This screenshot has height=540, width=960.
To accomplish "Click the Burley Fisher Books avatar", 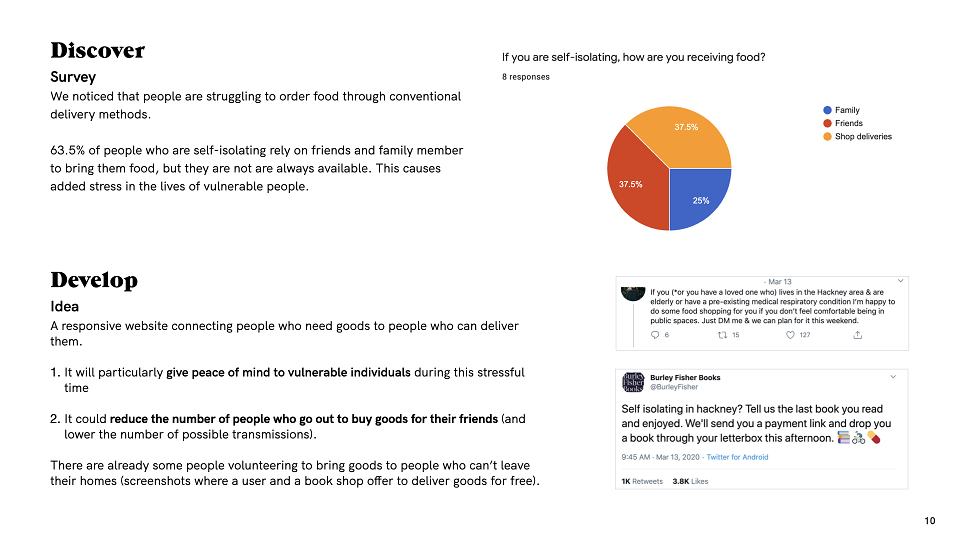I will click(633, 381).
